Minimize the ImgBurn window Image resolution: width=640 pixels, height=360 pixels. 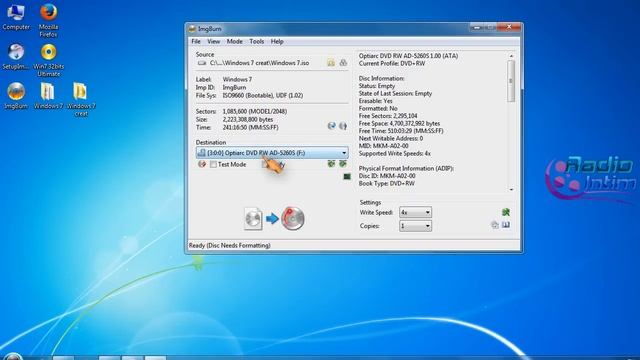[x=476, y=27]
